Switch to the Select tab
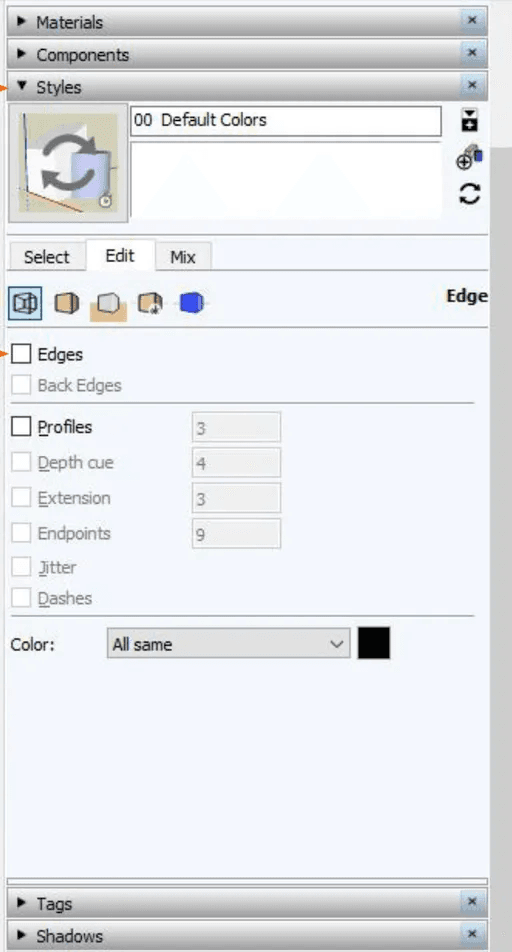Viewport: 512px width, 952px height. coord(47,257)
